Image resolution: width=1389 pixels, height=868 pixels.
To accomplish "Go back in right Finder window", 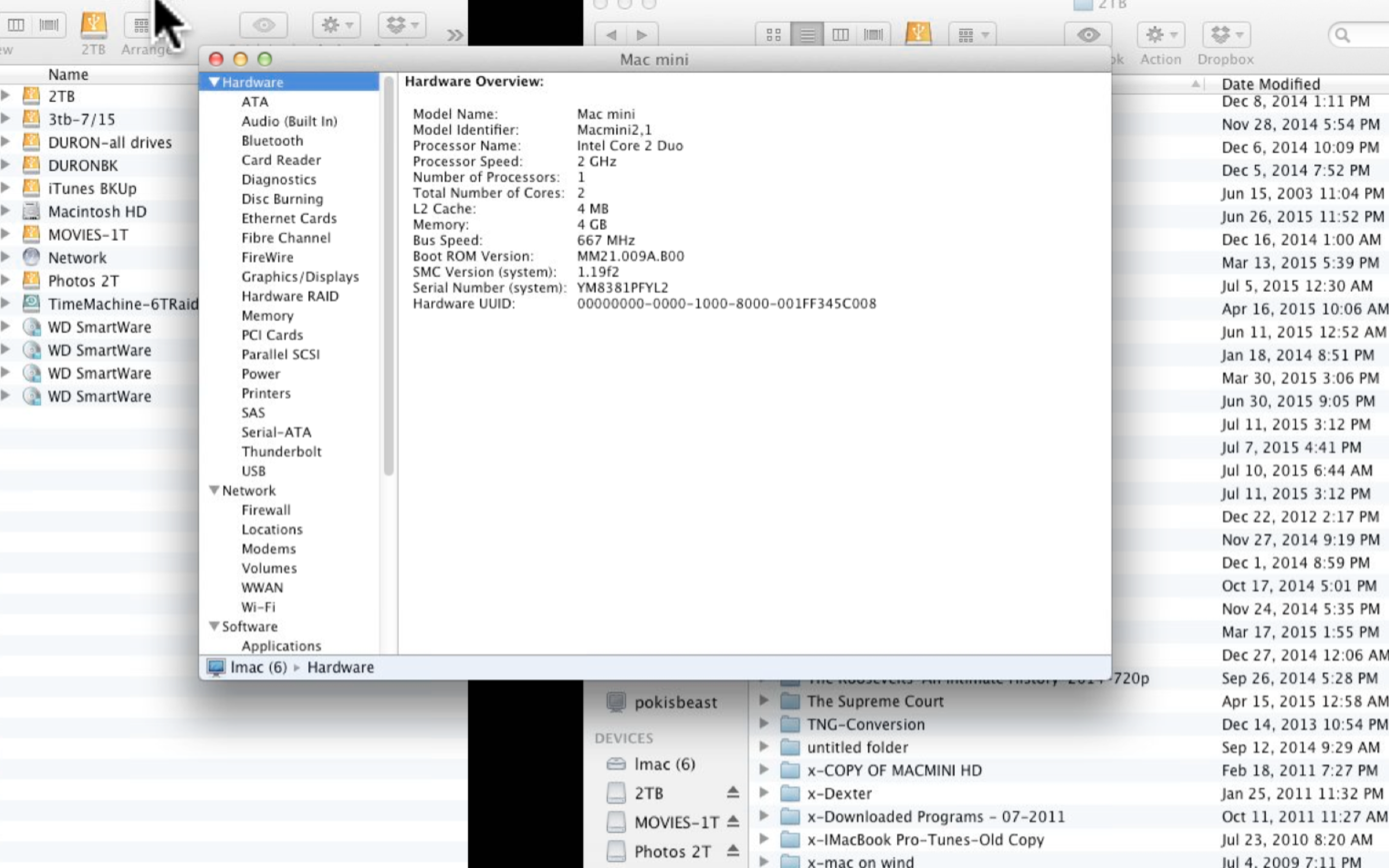I will (611, 35).
